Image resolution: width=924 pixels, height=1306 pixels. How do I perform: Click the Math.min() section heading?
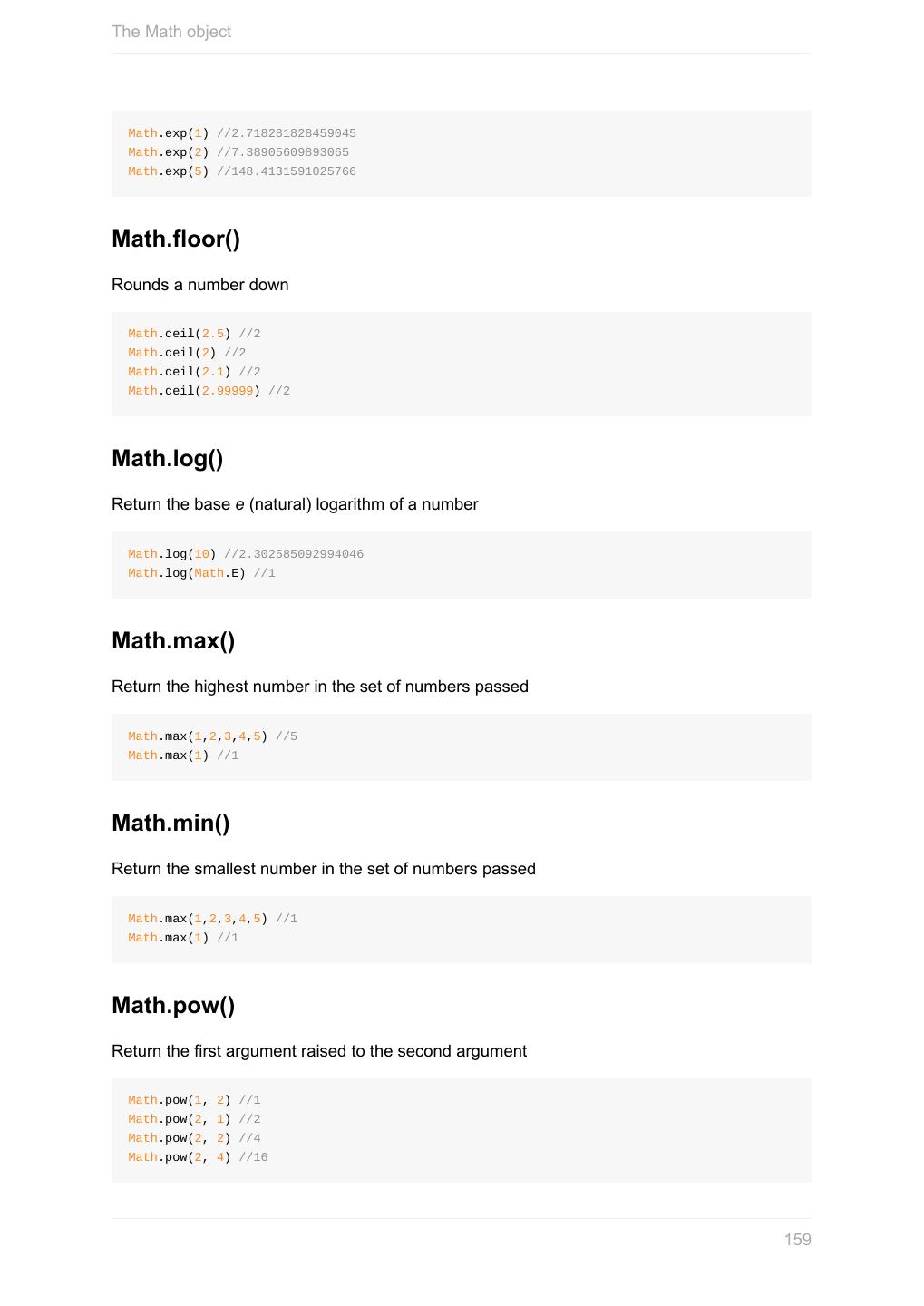pos(170,823)
